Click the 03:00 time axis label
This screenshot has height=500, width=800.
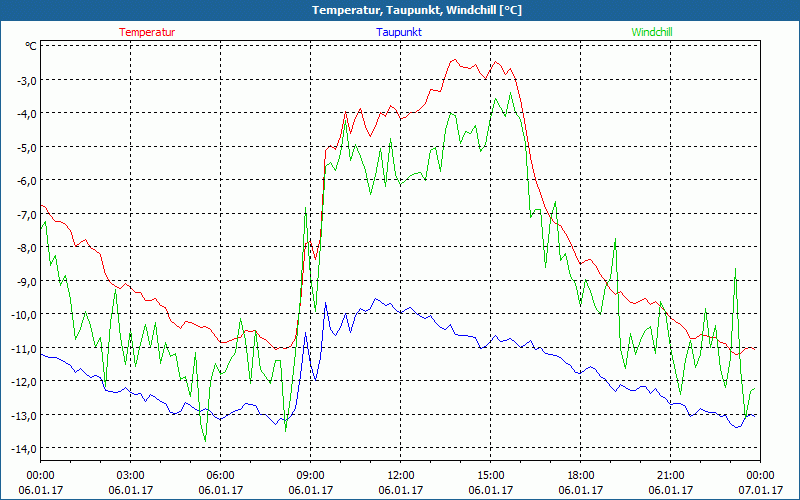point(131,476)
